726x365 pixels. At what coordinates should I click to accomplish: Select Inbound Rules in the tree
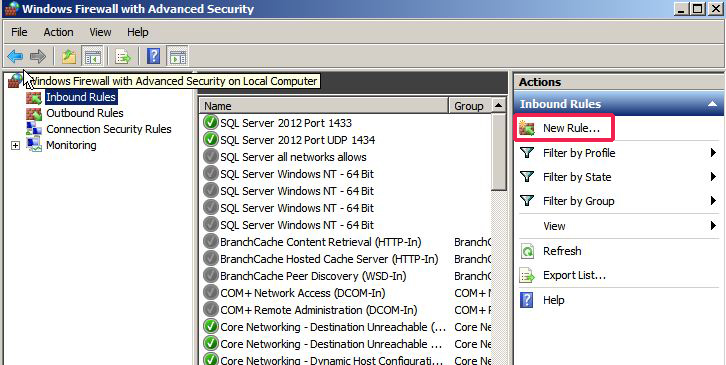click(81, 97)
